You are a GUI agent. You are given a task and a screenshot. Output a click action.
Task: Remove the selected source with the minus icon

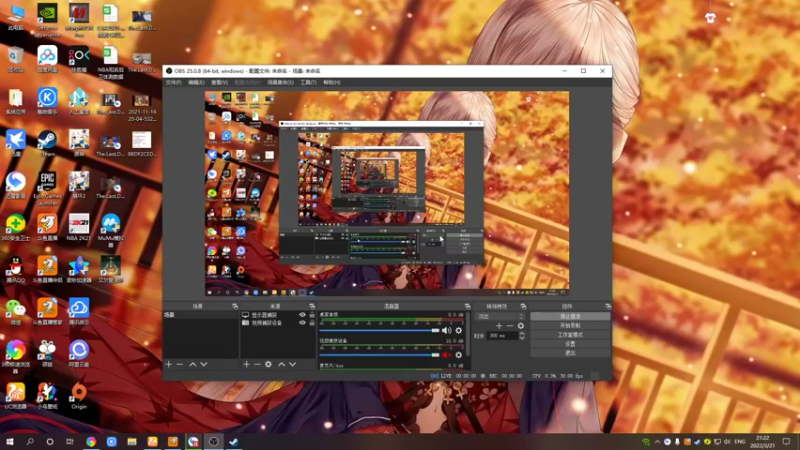[x=257, y=364]
